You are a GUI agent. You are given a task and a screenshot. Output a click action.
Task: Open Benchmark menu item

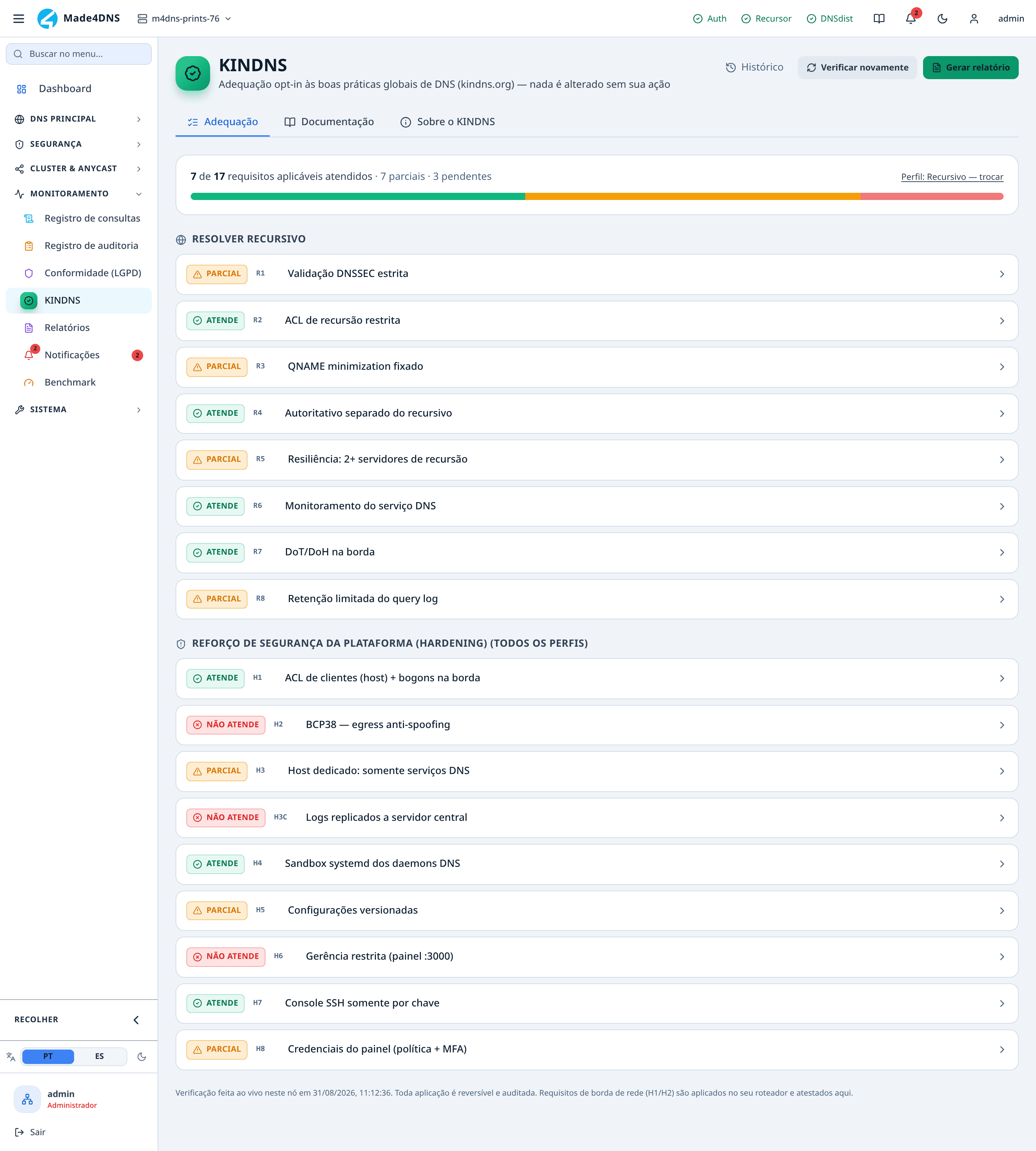click(x=78, y=383)
